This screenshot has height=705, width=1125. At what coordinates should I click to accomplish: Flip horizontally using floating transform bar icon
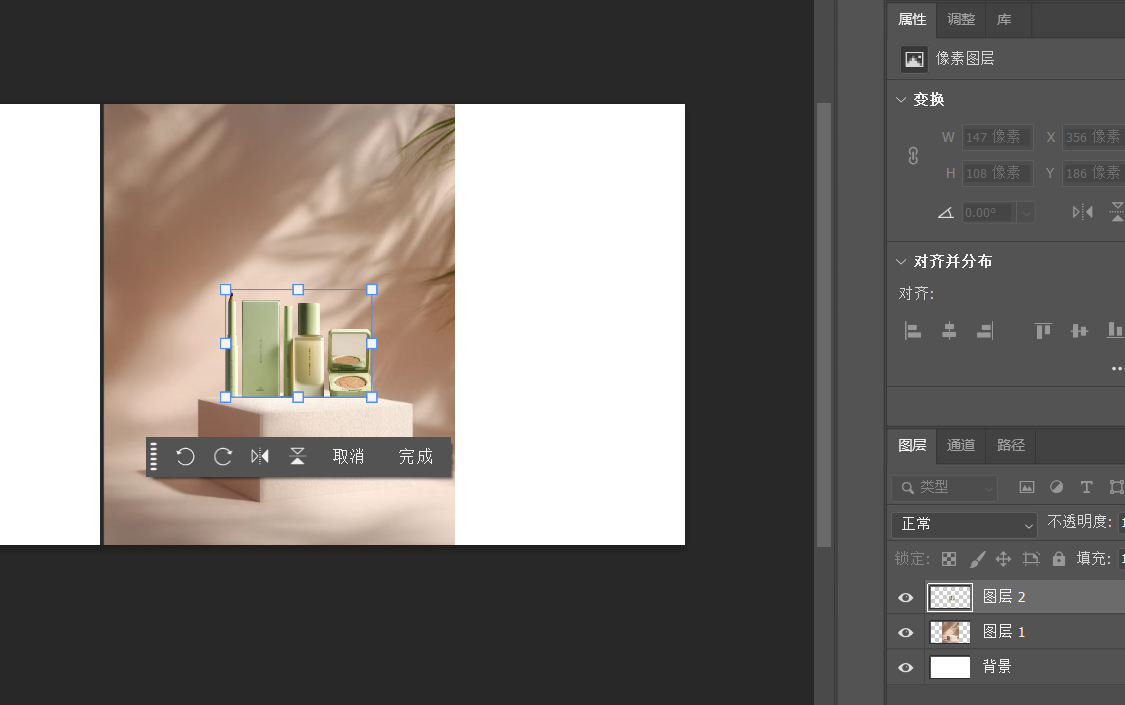260,457
